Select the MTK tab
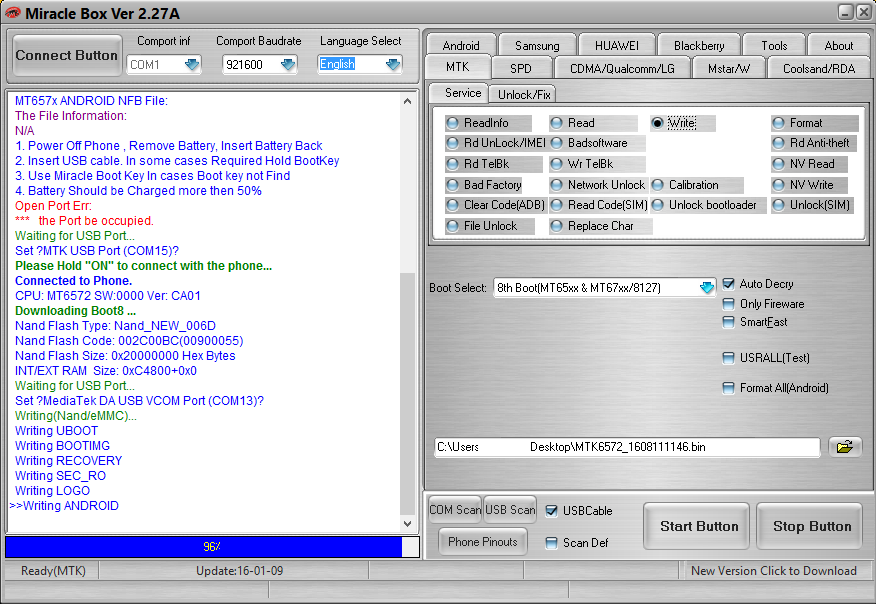876x604 pixels. (458, 67)
